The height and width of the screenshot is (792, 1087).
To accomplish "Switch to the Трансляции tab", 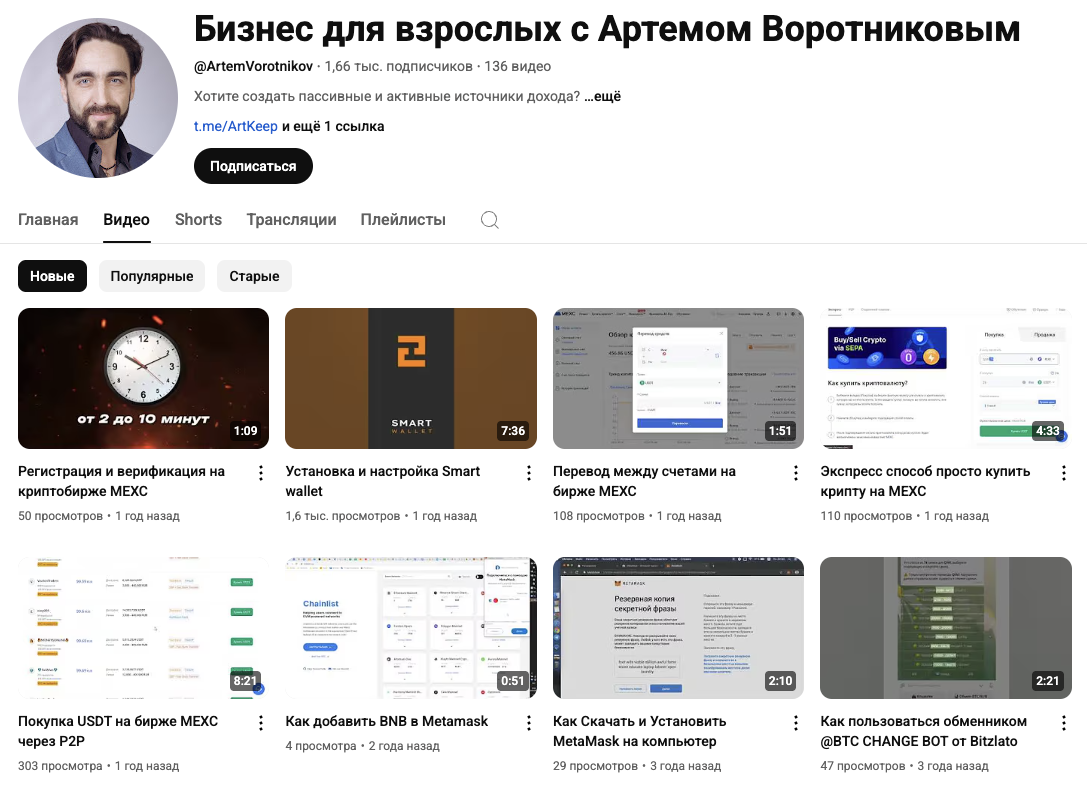I will [291, 220].
